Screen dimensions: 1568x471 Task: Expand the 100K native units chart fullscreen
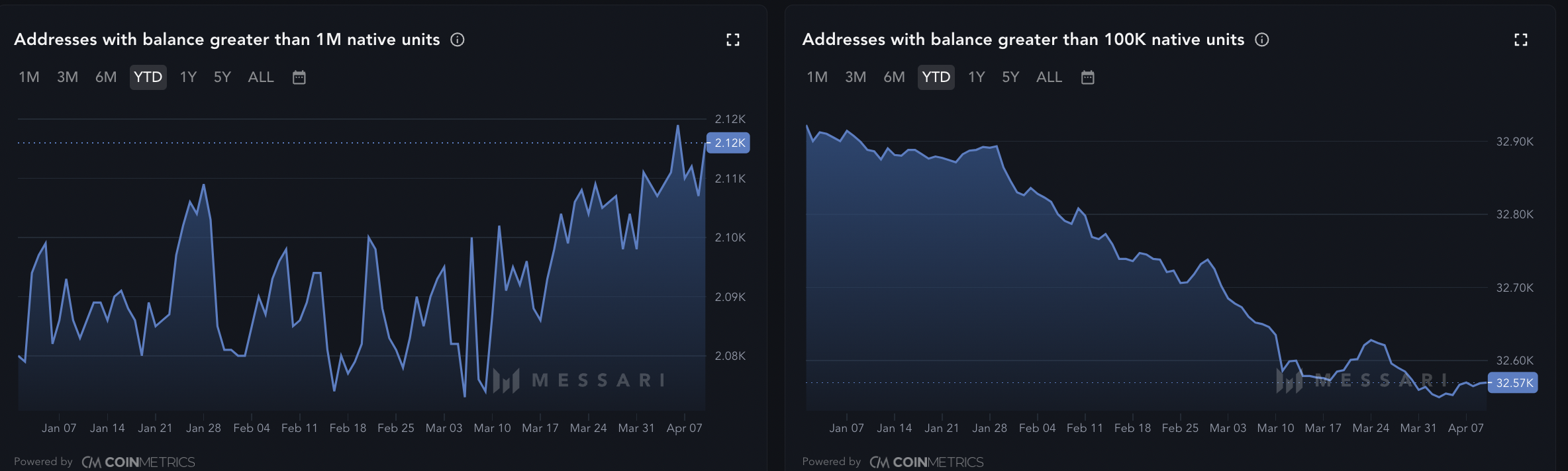[x=1520, y=40]
